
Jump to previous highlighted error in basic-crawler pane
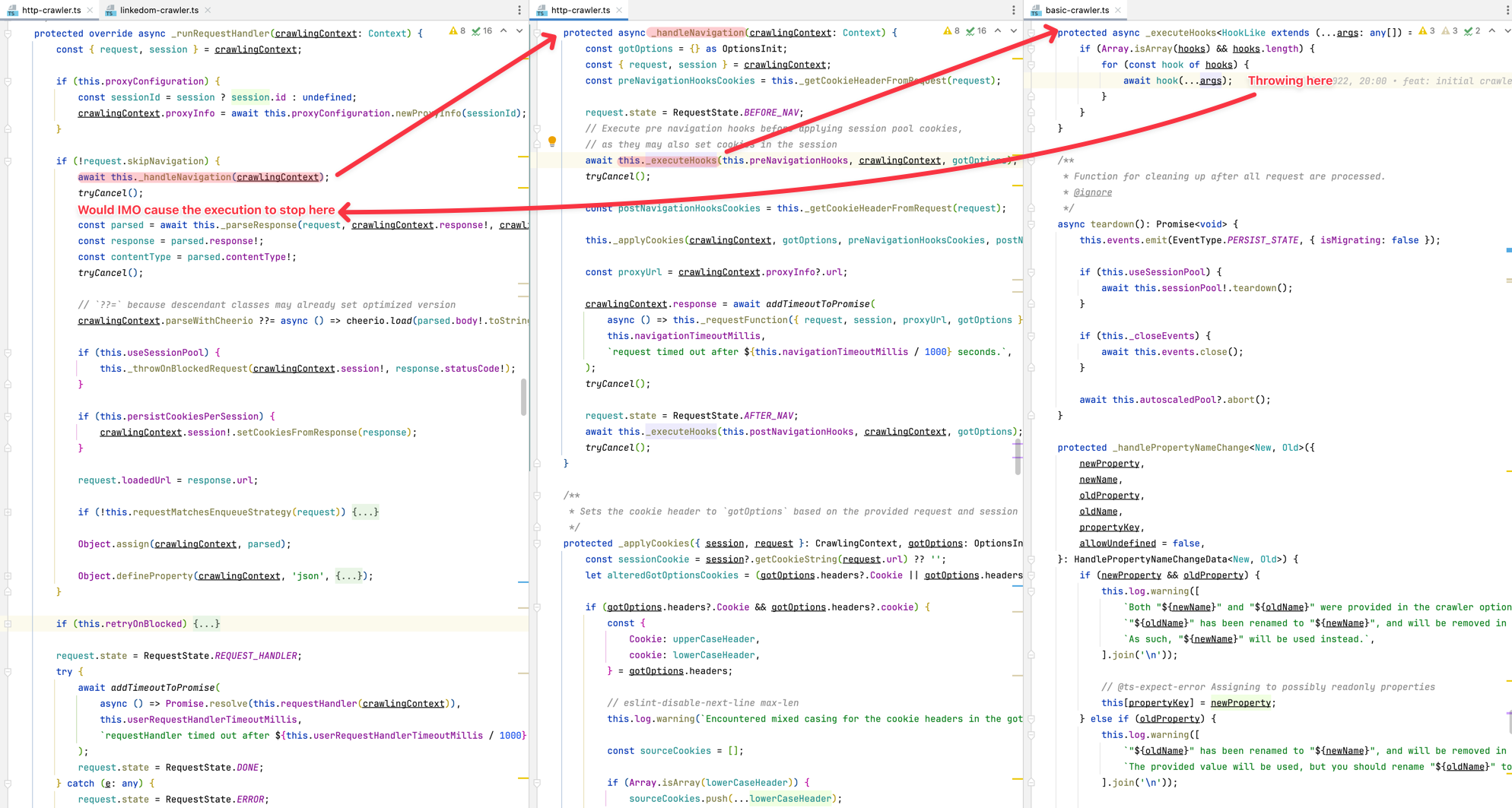coord(1492,31)
